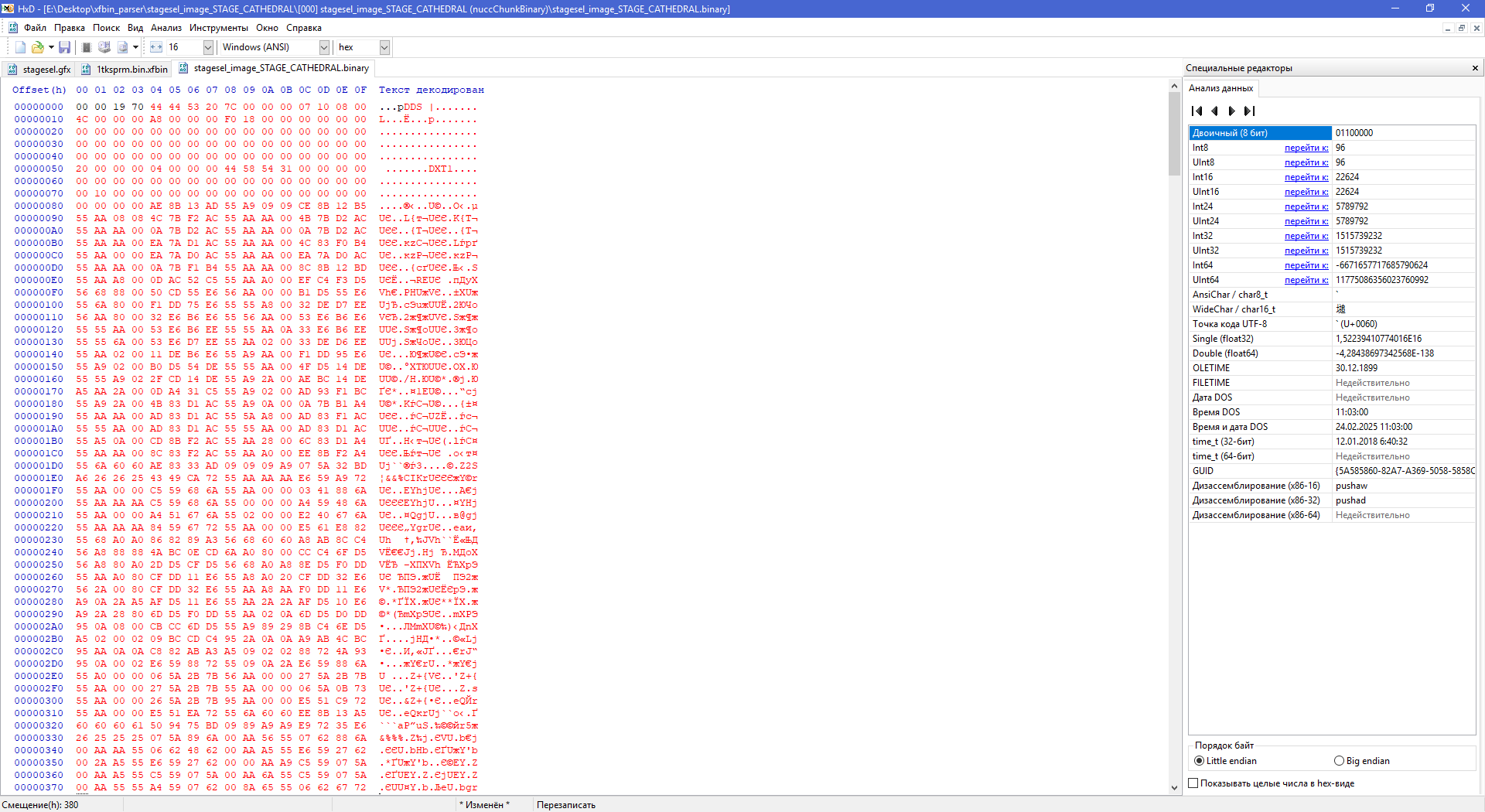Viewport: 1485px width, 812px height.
Task: Click the New file toolbar icon
Action: [x=21, y=47]
